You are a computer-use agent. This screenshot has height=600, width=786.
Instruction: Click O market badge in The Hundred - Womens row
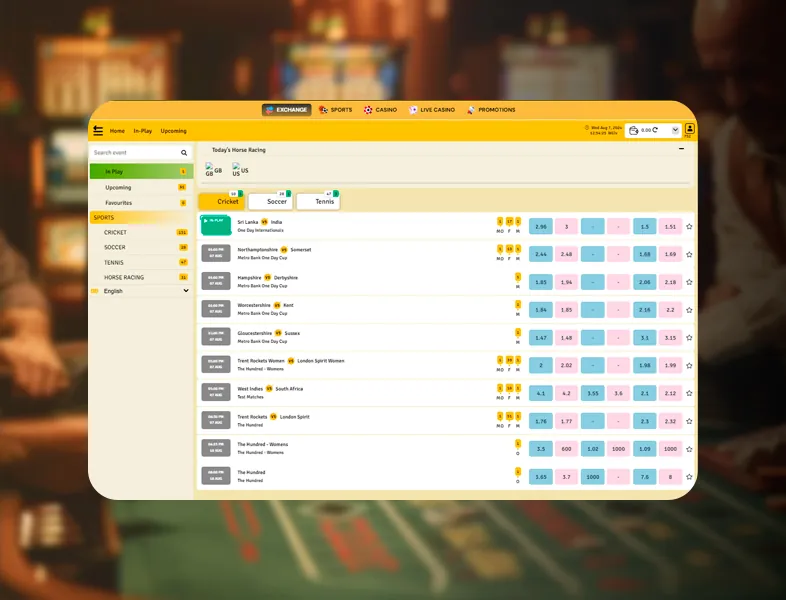click(518, 448)
